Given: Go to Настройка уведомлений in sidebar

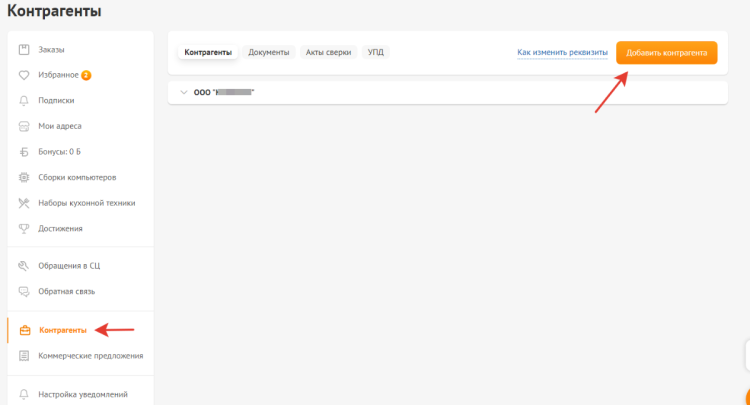Looking at the screenshot, I should point(82,394).
